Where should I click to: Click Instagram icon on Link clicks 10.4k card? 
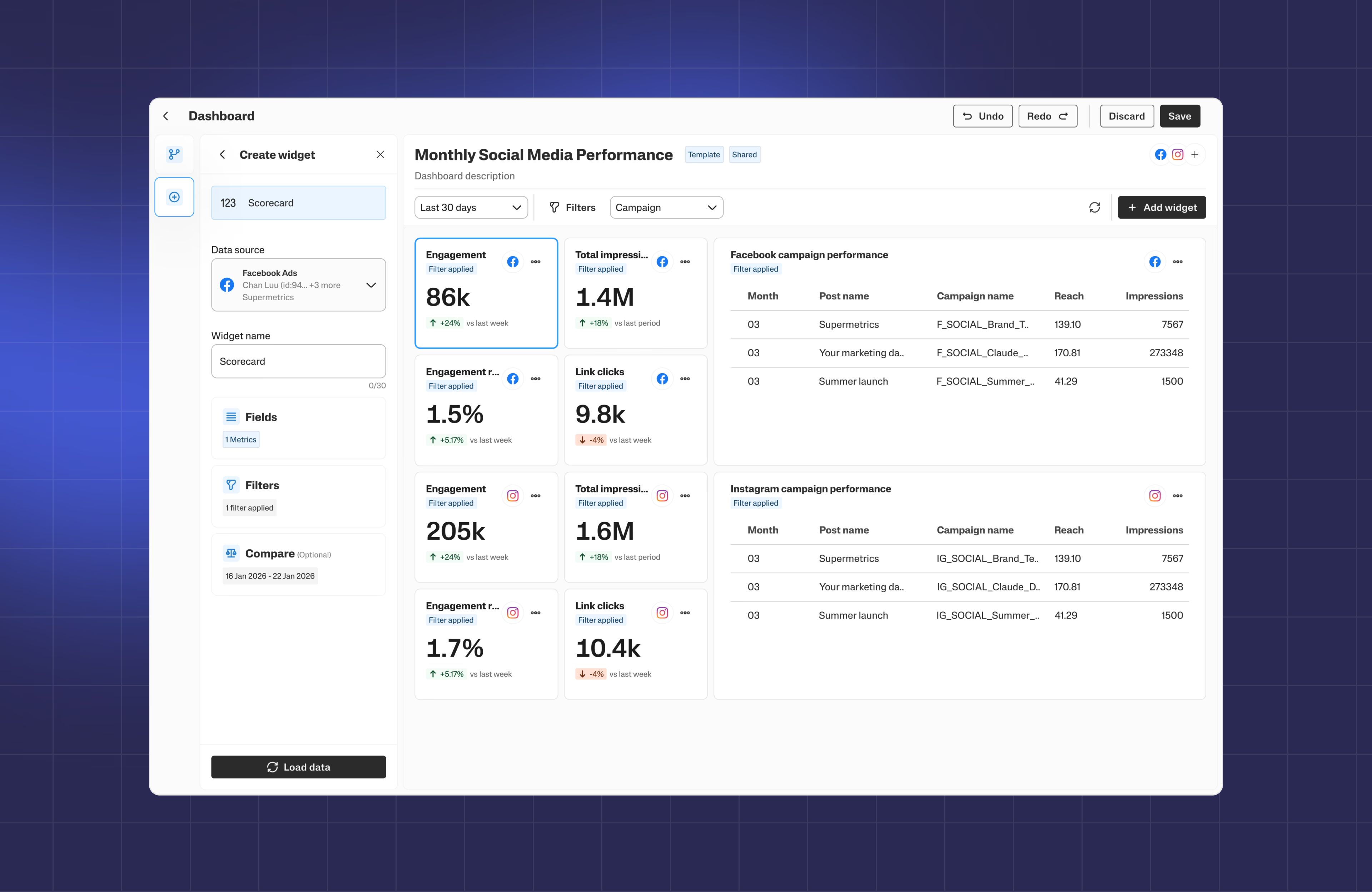pos(662,613)
